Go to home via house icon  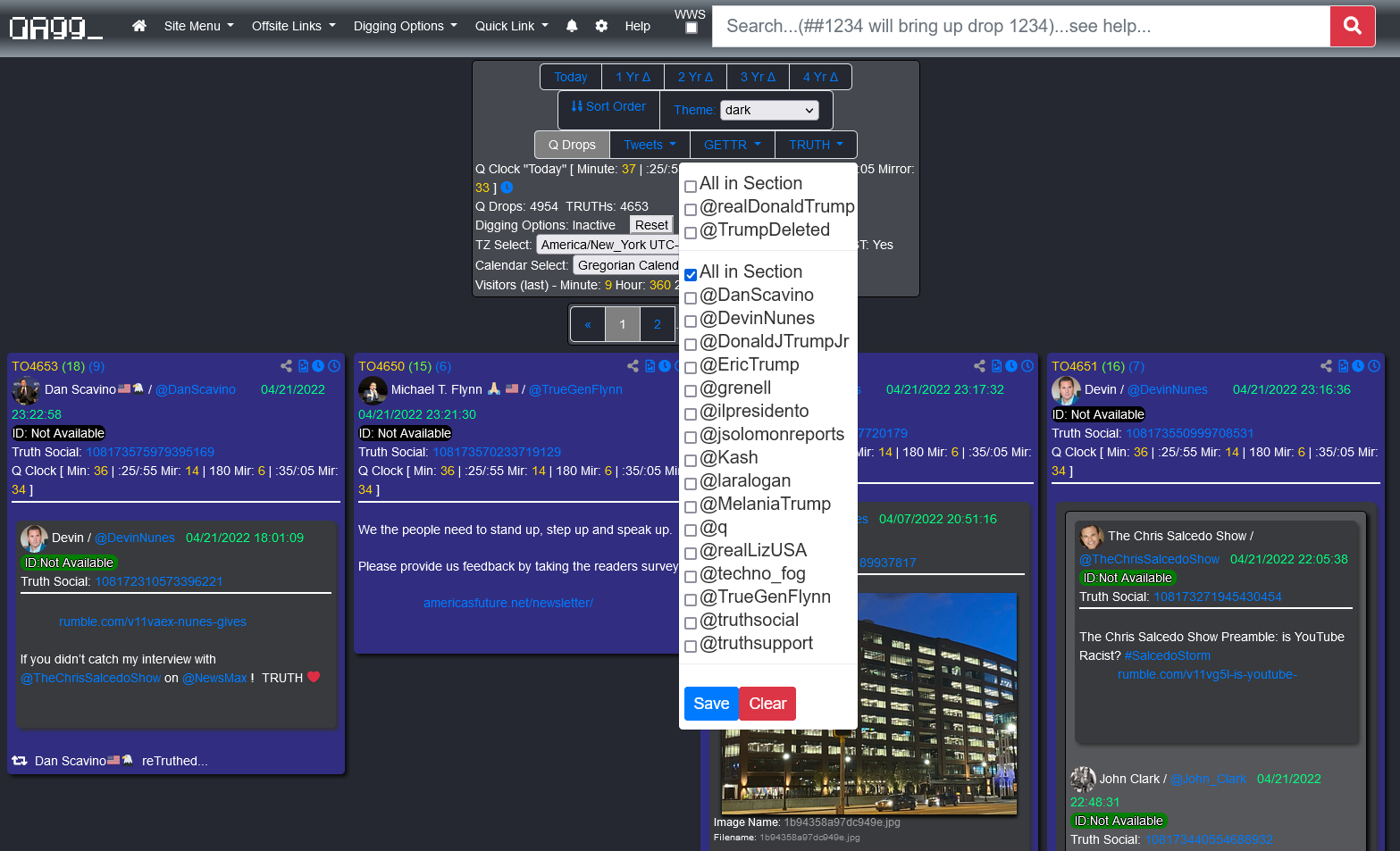pos(138,26)
